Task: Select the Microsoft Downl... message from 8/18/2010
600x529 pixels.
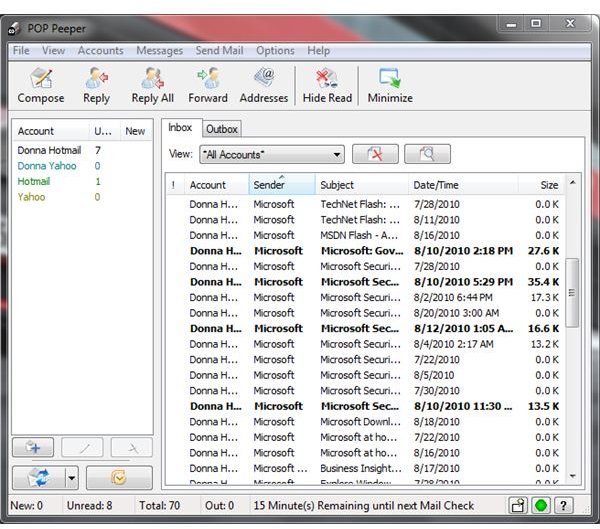Action: coord(366,422)
